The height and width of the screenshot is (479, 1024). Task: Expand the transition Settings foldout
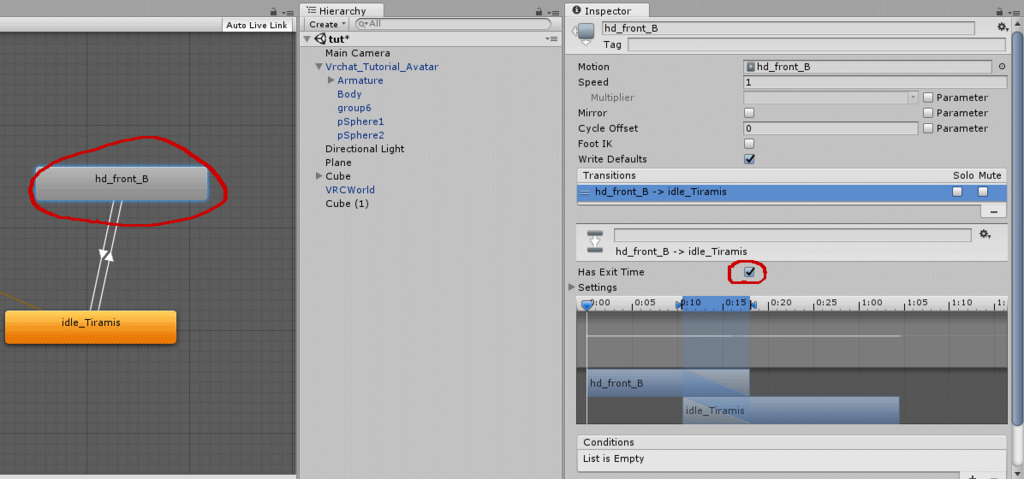coord(572,288)
